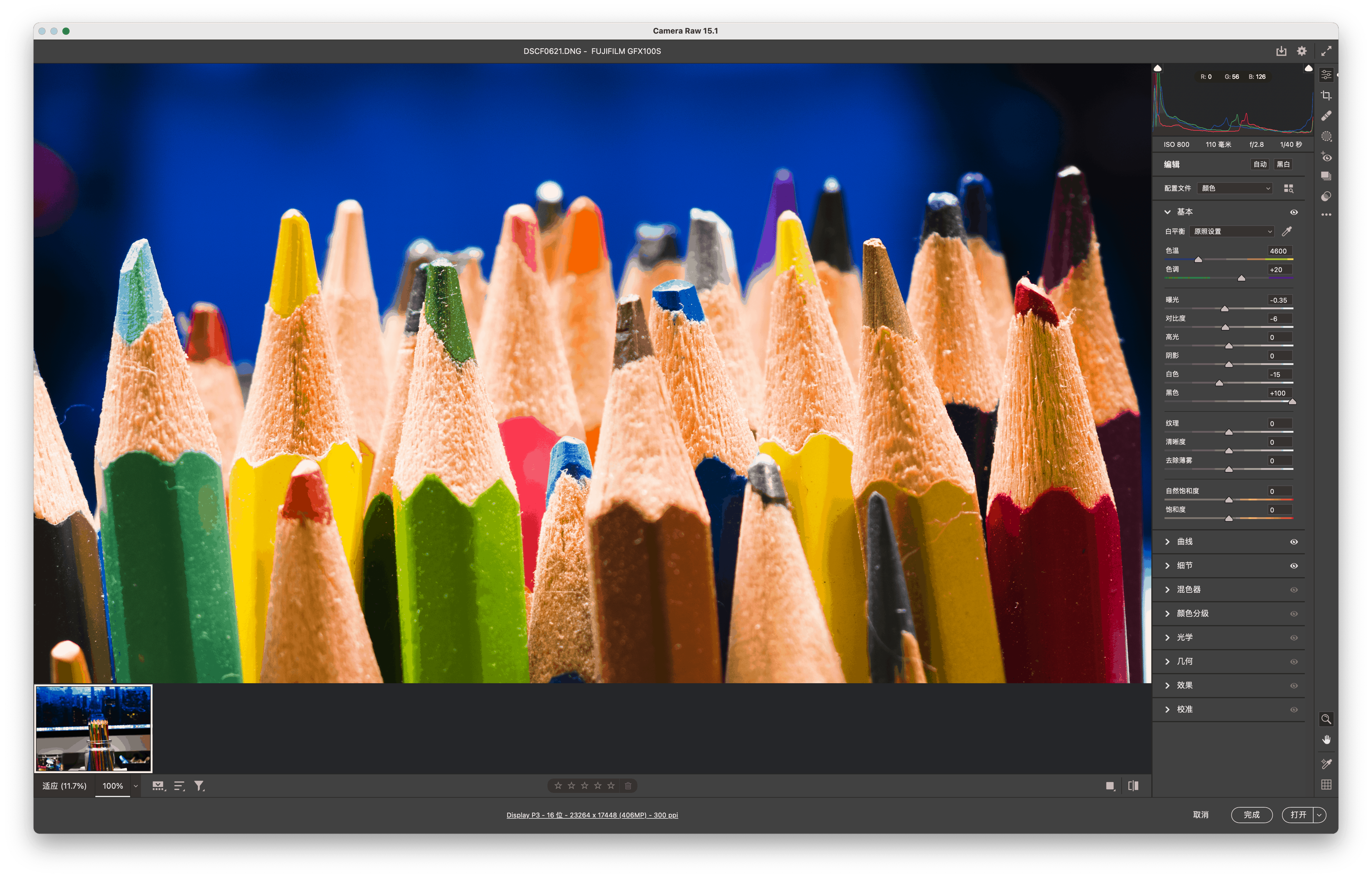Toggle the grid overlay icon

tap(1326, 785)
